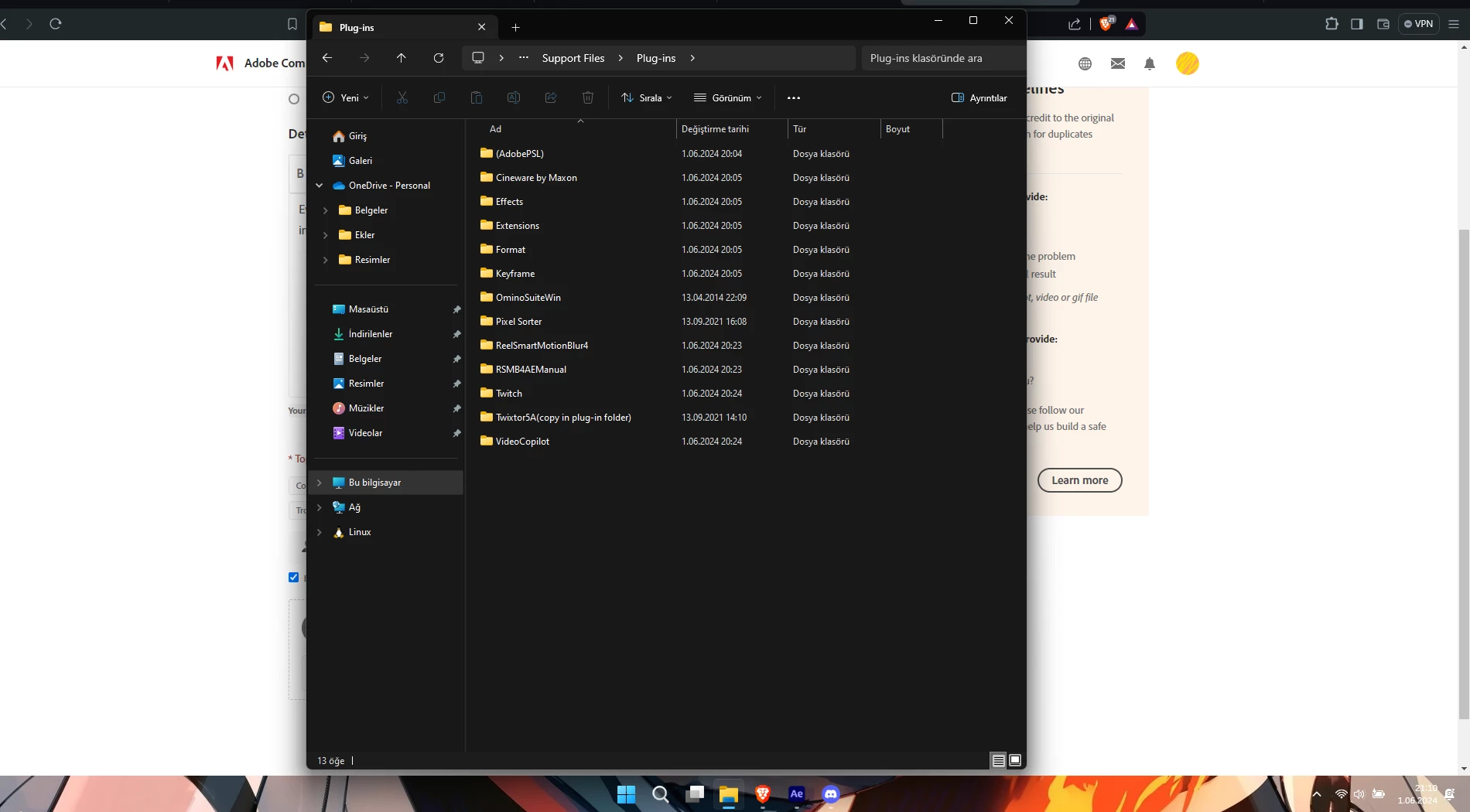Click Support Files in breadcrumb path
Image resolution: width=1470 pixels, height=812 pixels.
(573, 58)
